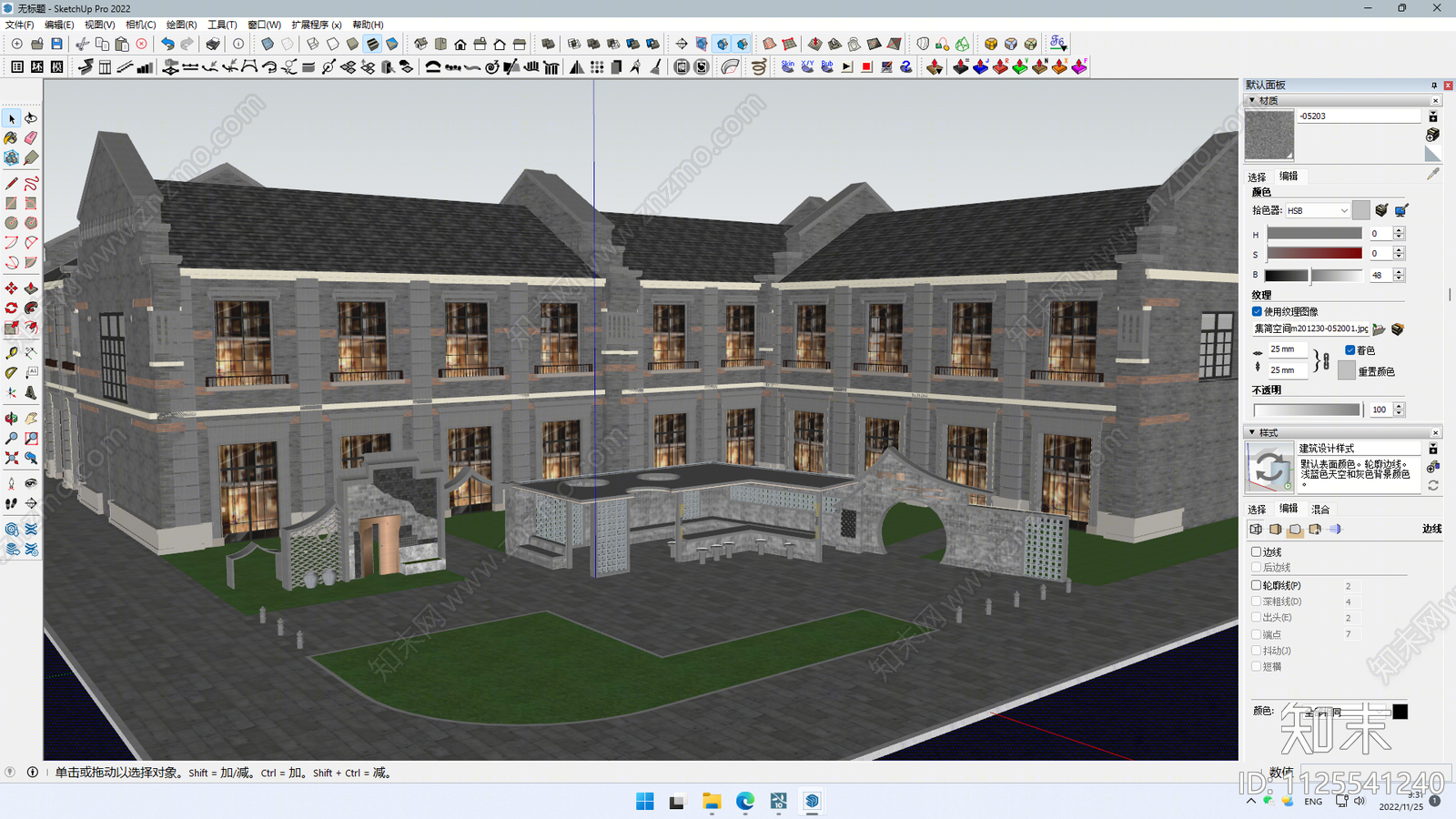Enable the 抖动(J) checkbox
The width and height of the screenshot is (1456, 819).
1257,651
